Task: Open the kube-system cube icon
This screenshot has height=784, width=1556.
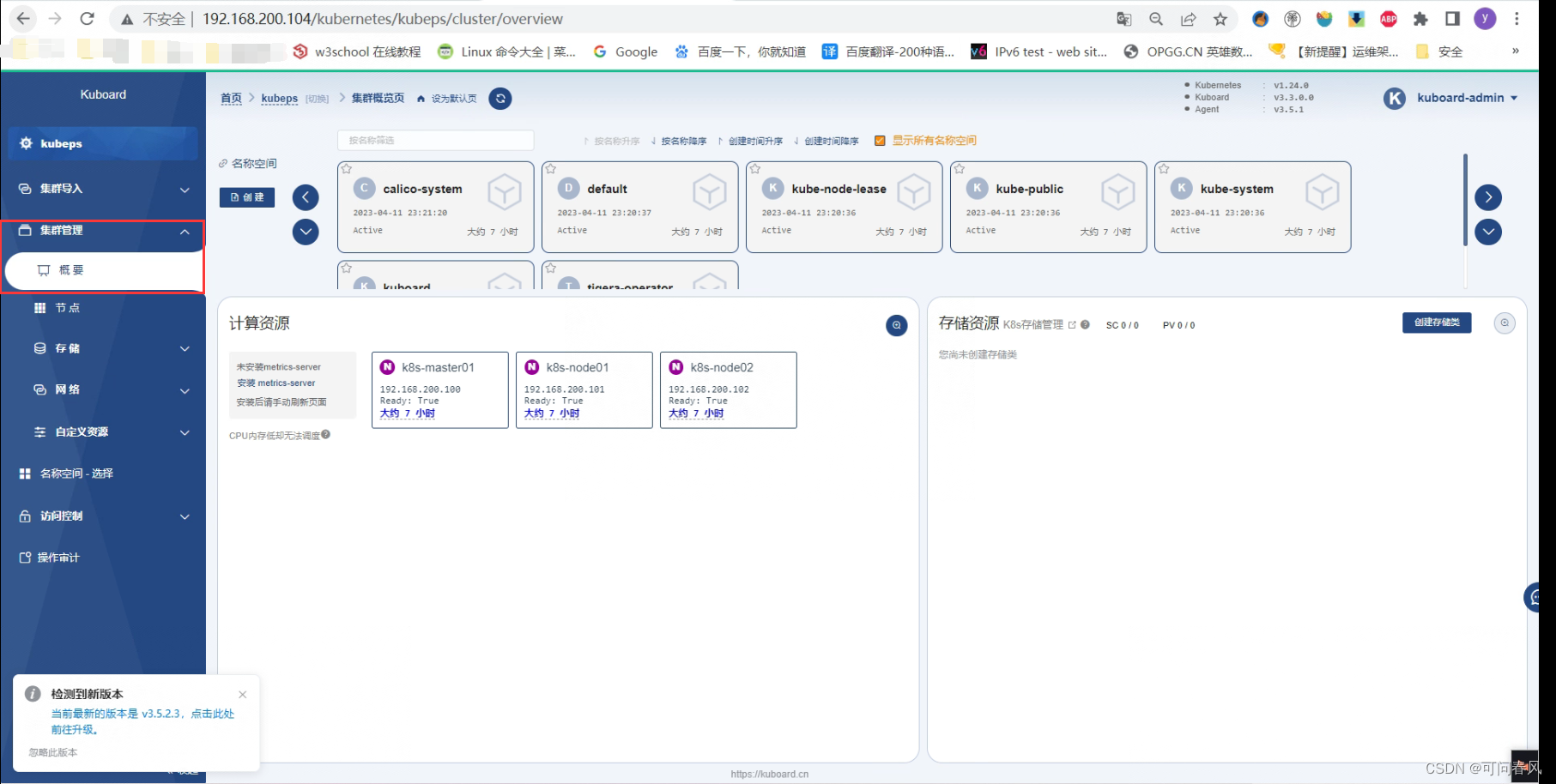Action: [x=1323, y=192]
